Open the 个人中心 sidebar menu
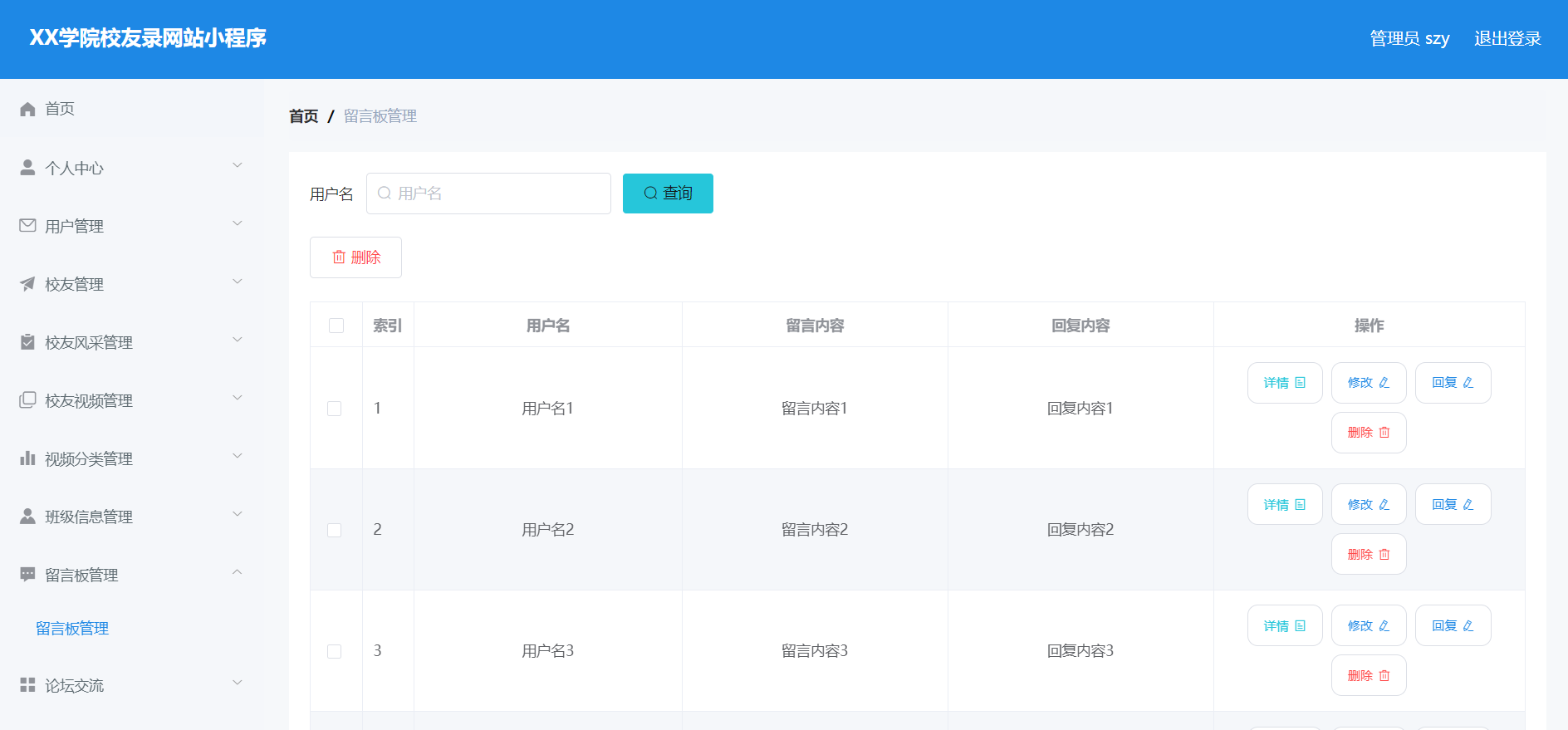The width and height of the screenshot is (1568, 730). point(132,168)
